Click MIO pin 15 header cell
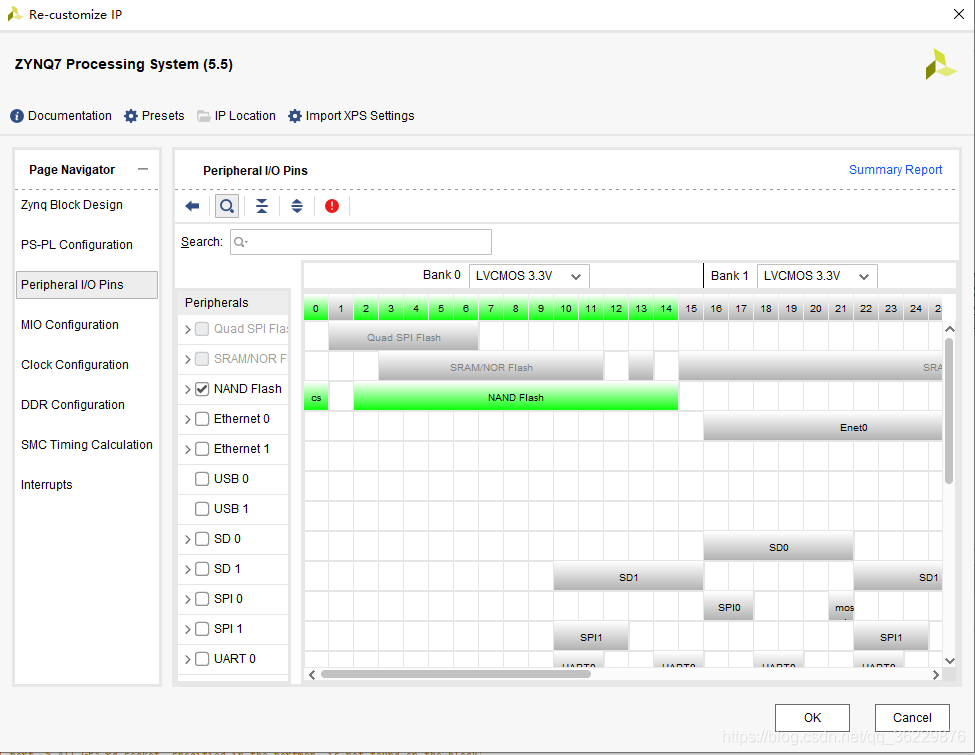Screen dimensions: 975x755 691,308
